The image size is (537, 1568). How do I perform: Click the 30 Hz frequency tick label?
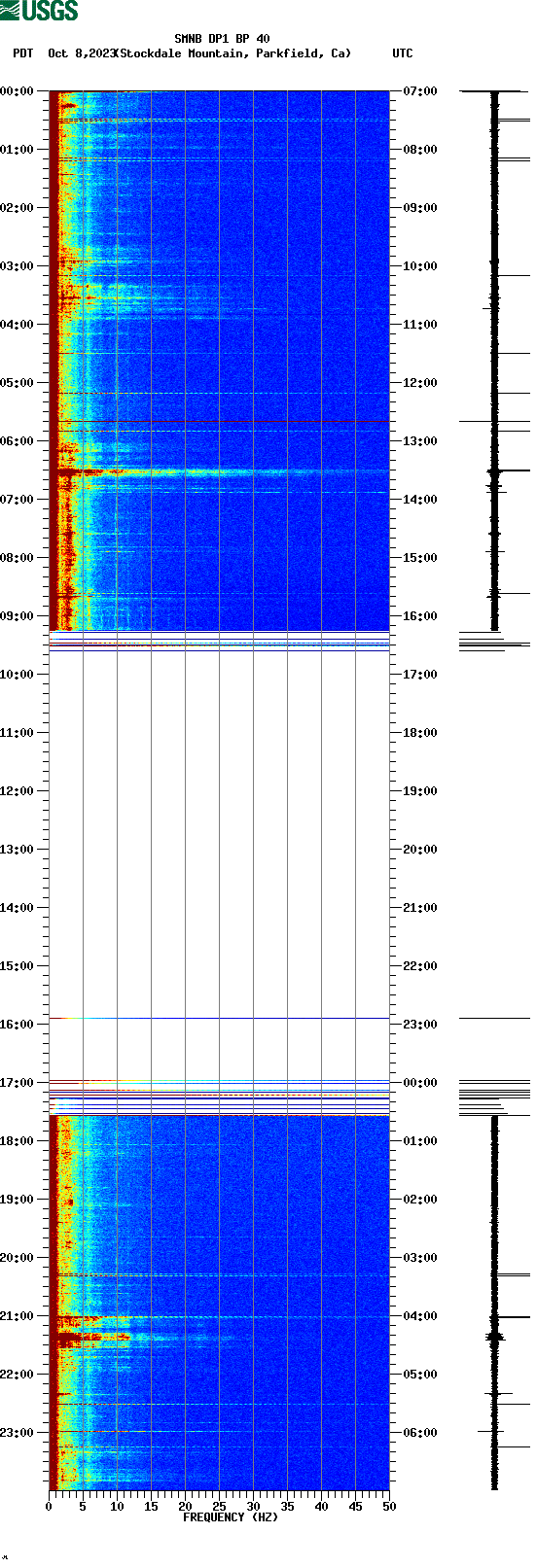(253, 1507)
